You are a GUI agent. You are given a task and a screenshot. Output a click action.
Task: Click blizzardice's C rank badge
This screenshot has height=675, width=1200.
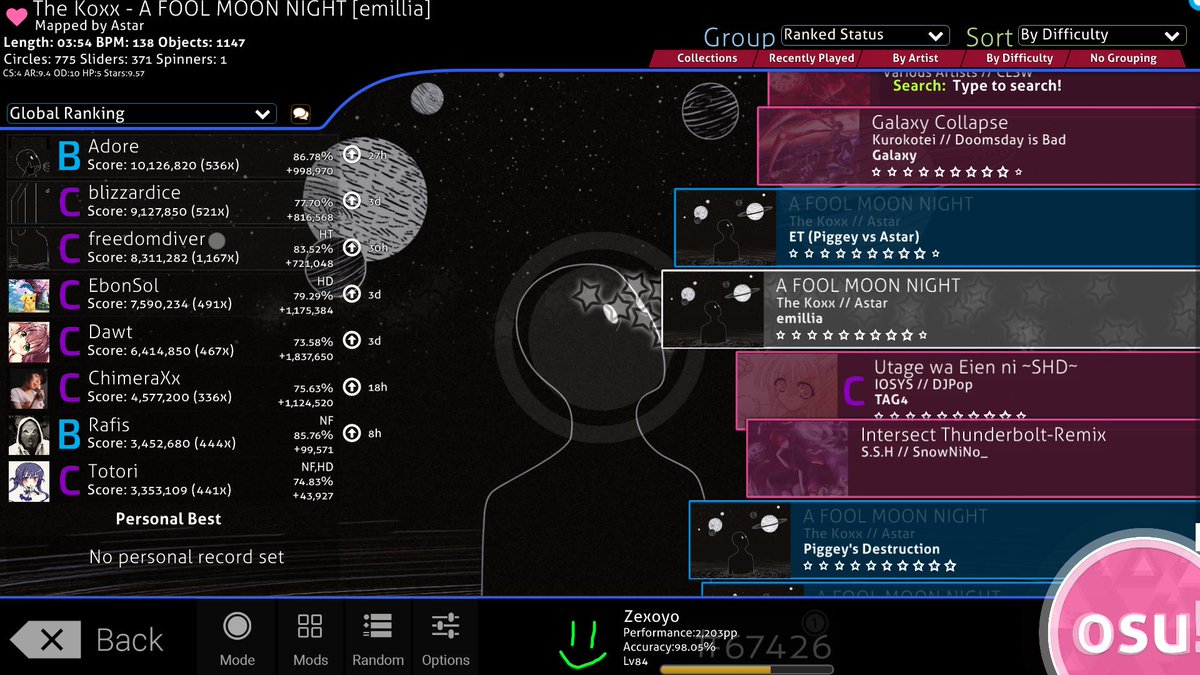pos(69,202)
